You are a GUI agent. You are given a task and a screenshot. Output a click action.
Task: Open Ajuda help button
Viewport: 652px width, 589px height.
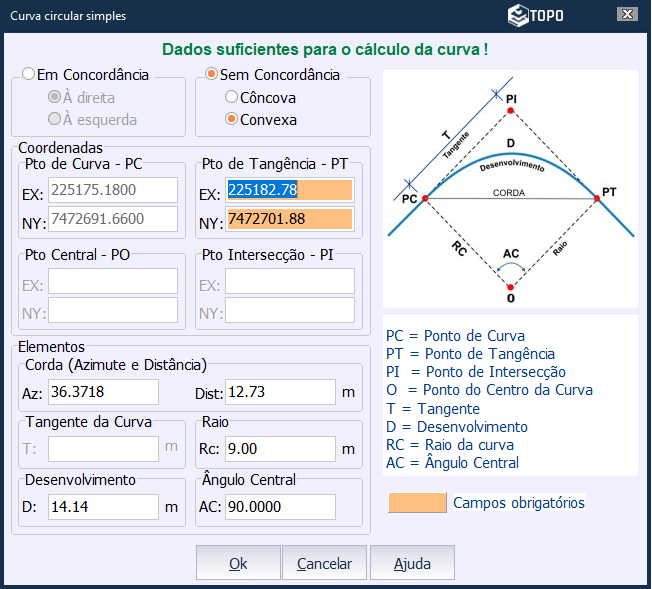(412, 563)
